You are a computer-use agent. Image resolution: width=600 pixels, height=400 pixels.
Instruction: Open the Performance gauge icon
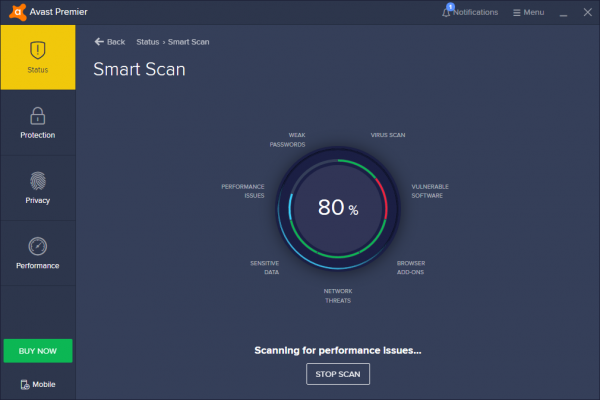tap(37, 245)
